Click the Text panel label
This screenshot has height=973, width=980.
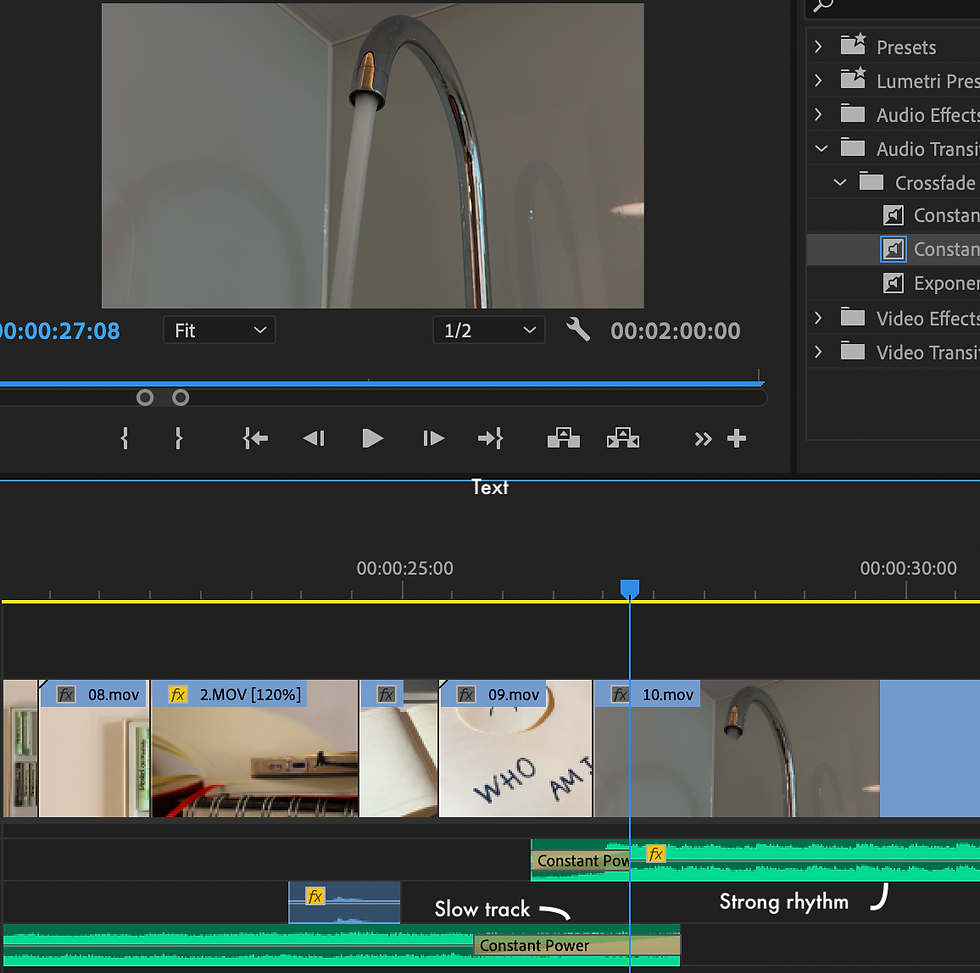coord(490,487)
